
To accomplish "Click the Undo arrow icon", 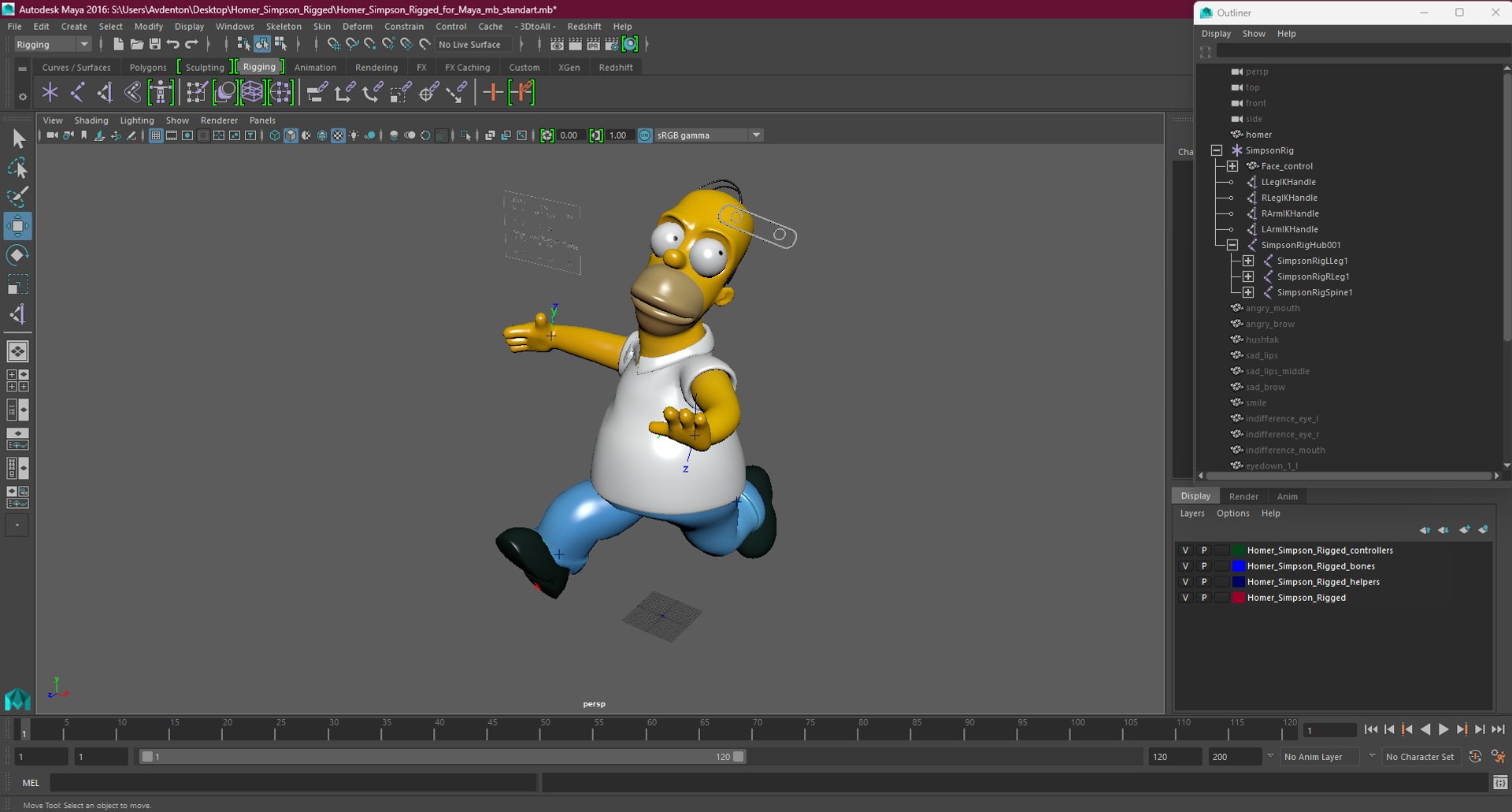I will click(173, 44).
